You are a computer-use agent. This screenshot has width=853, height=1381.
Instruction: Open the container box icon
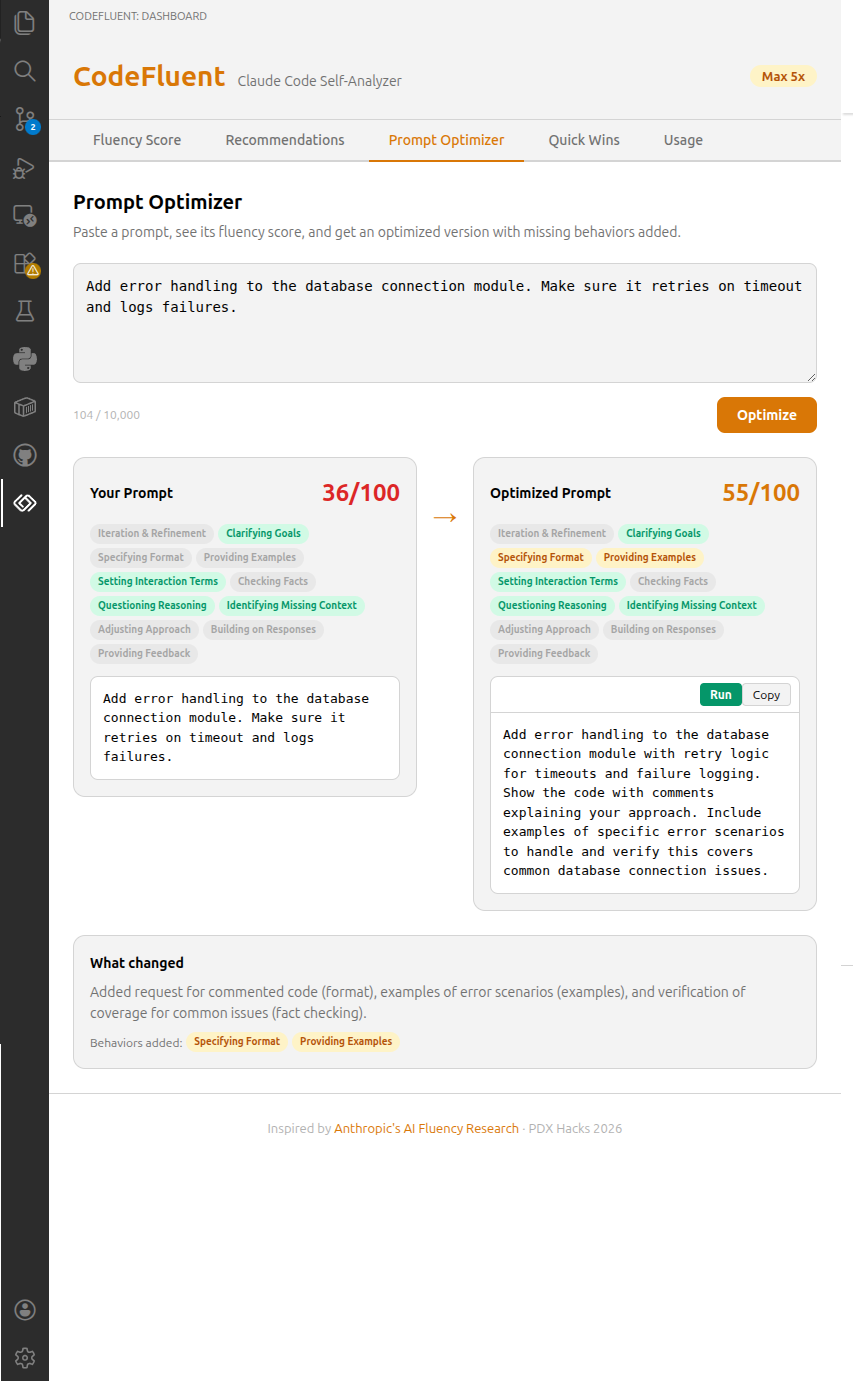click(x=24, y=407)
